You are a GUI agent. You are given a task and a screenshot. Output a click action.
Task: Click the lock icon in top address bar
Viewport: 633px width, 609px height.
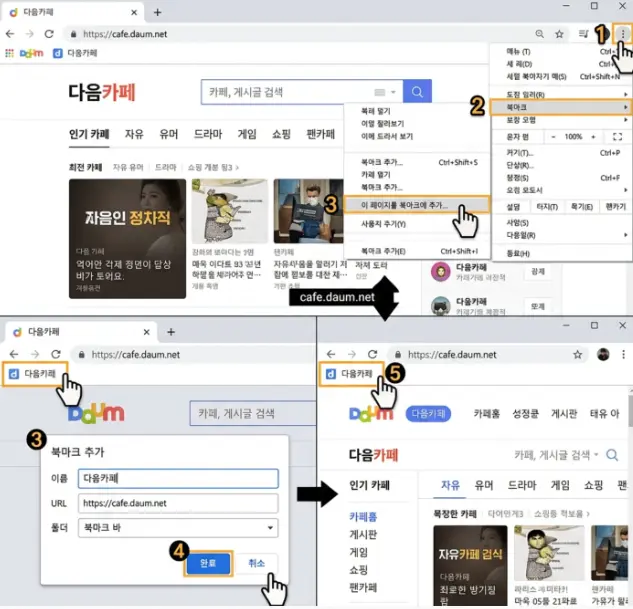pyautogui.click(x=73, y=34)
